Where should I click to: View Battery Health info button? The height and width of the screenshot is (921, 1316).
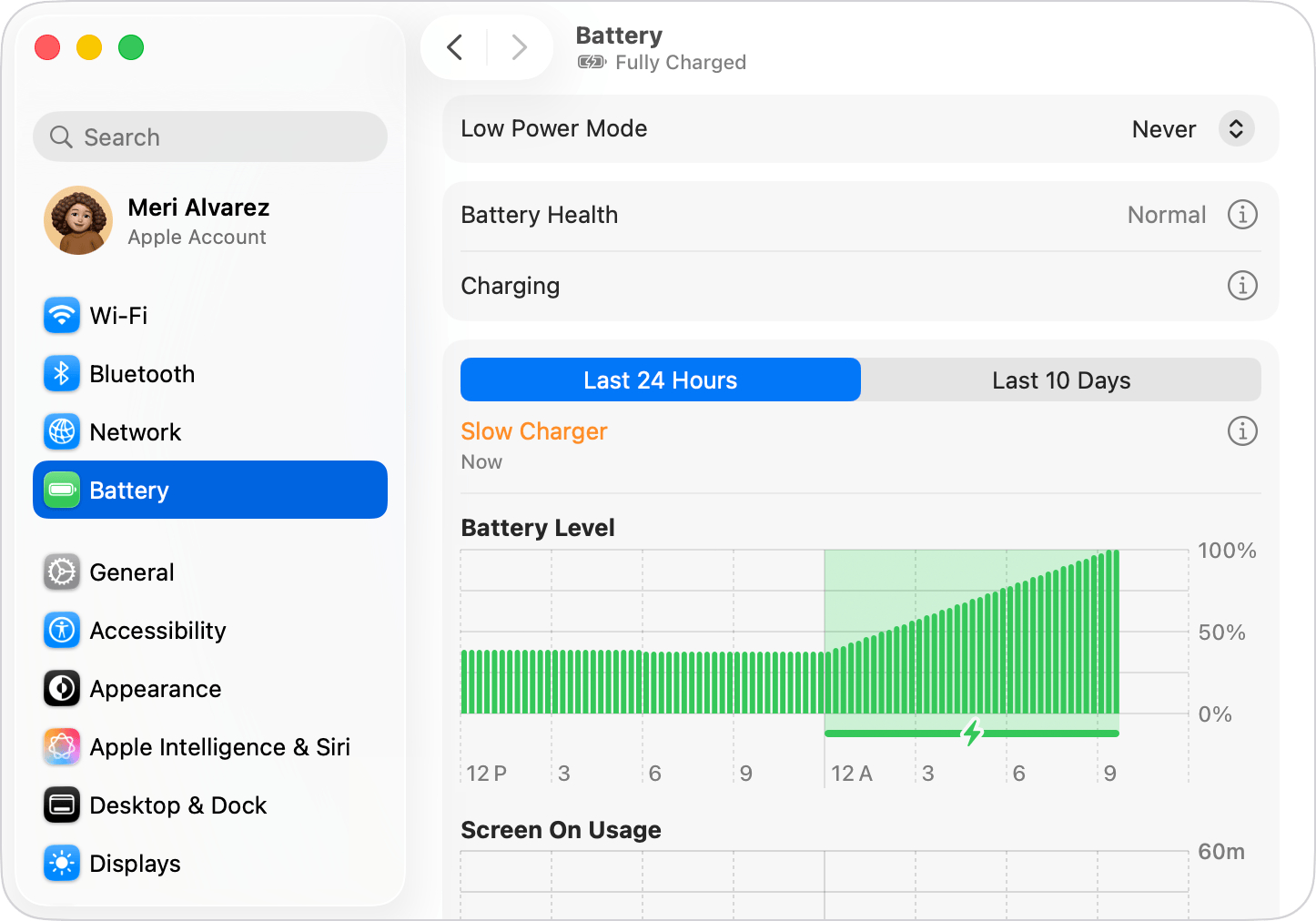[1242, 215]
